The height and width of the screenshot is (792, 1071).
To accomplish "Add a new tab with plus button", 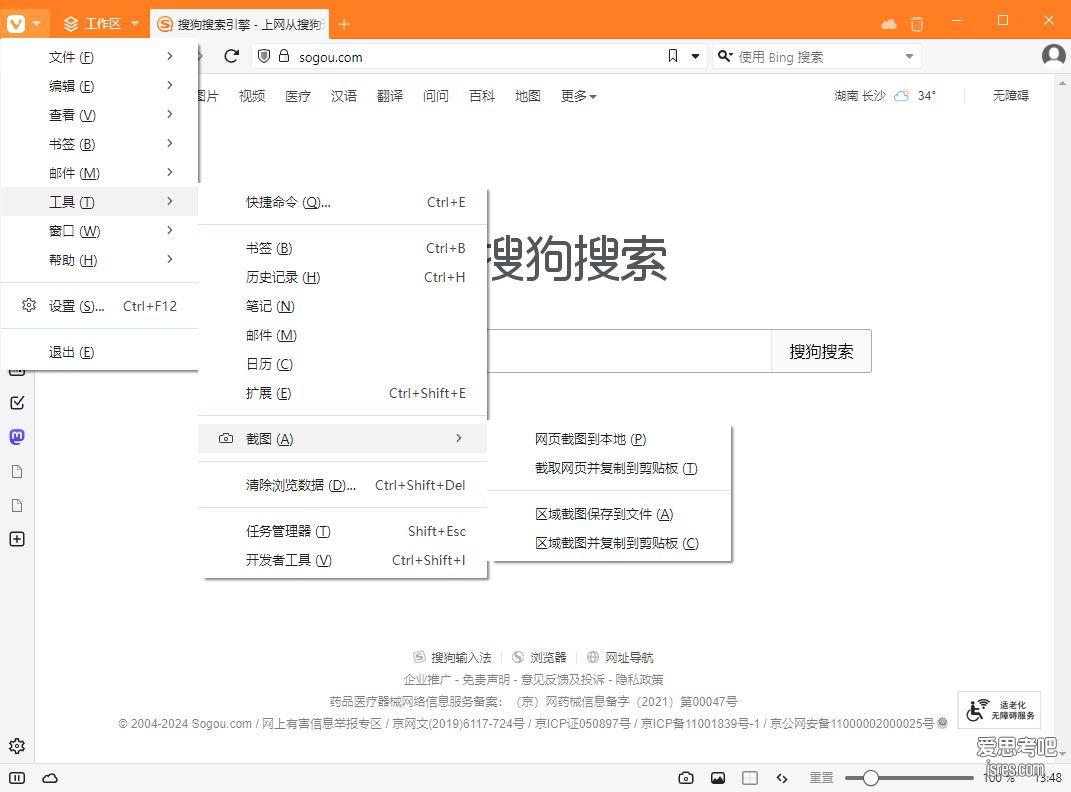I will point(344,25).
